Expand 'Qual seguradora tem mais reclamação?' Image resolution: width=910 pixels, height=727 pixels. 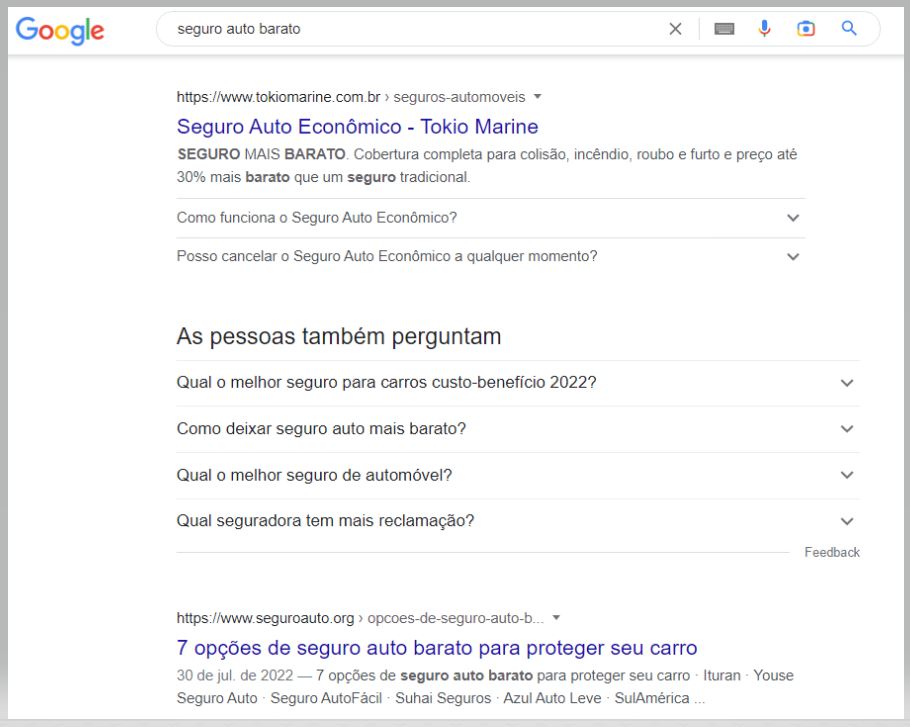(x=518, y=521)
